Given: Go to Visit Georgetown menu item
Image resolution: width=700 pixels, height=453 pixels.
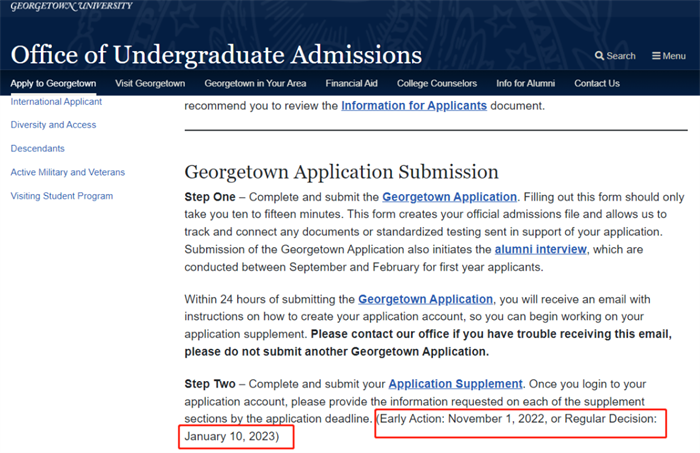Looking at the screenshot, I should [x=150, y=83].
